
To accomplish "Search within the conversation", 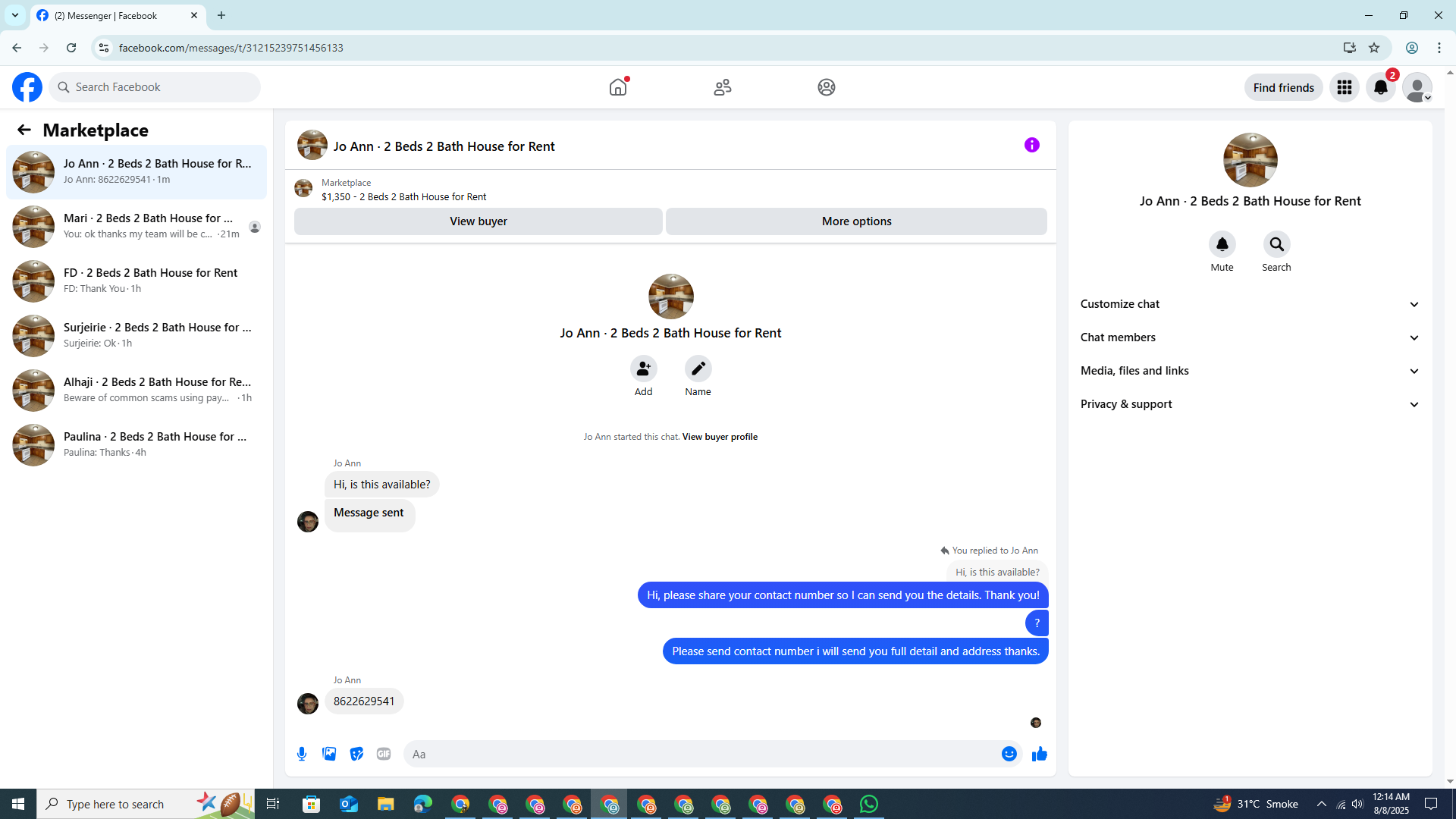I will (1276, 245).
